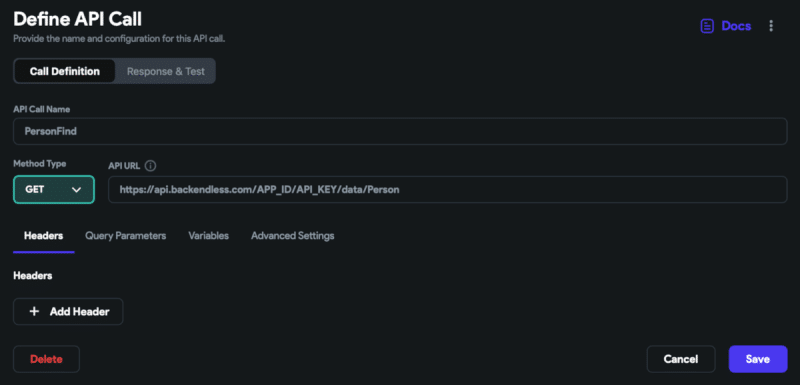This screenshot has width=800, height=385.
Task: Click the chevron arrow in GET selector
Action: [x=77, y=190]
